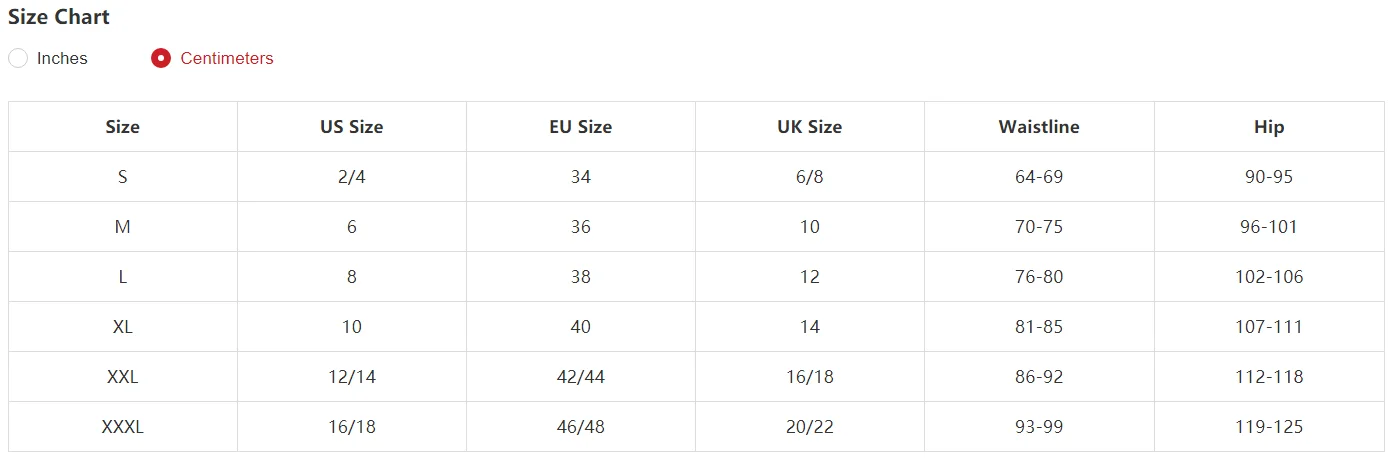Click the size M row cell

[x=123, y=227]
